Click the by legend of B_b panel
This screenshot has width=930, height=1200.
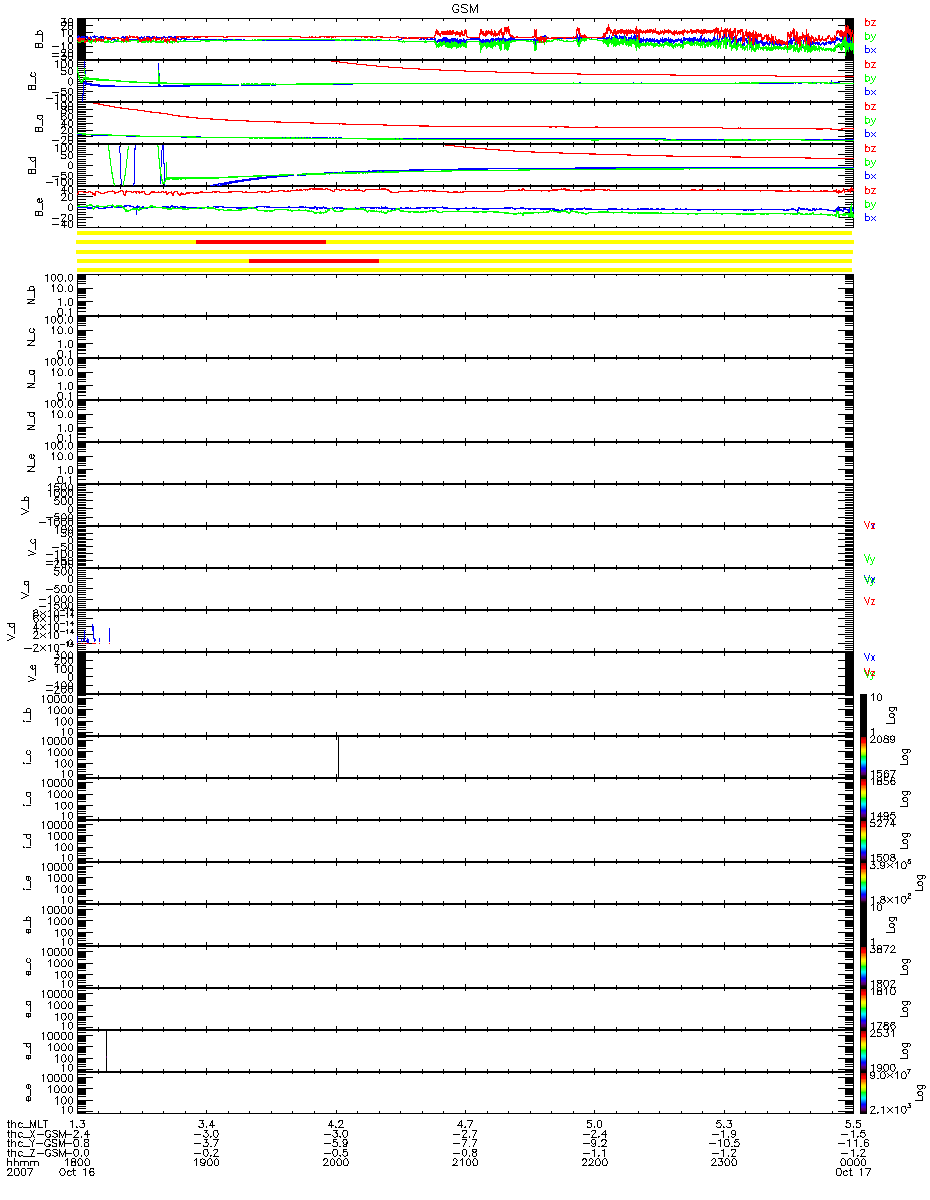[x=870, y=36]
